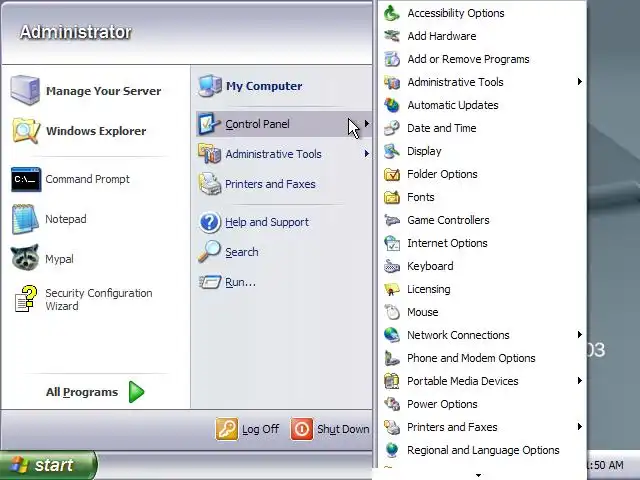
Task: Click the Date and Time icon
Action: [392, 128]
